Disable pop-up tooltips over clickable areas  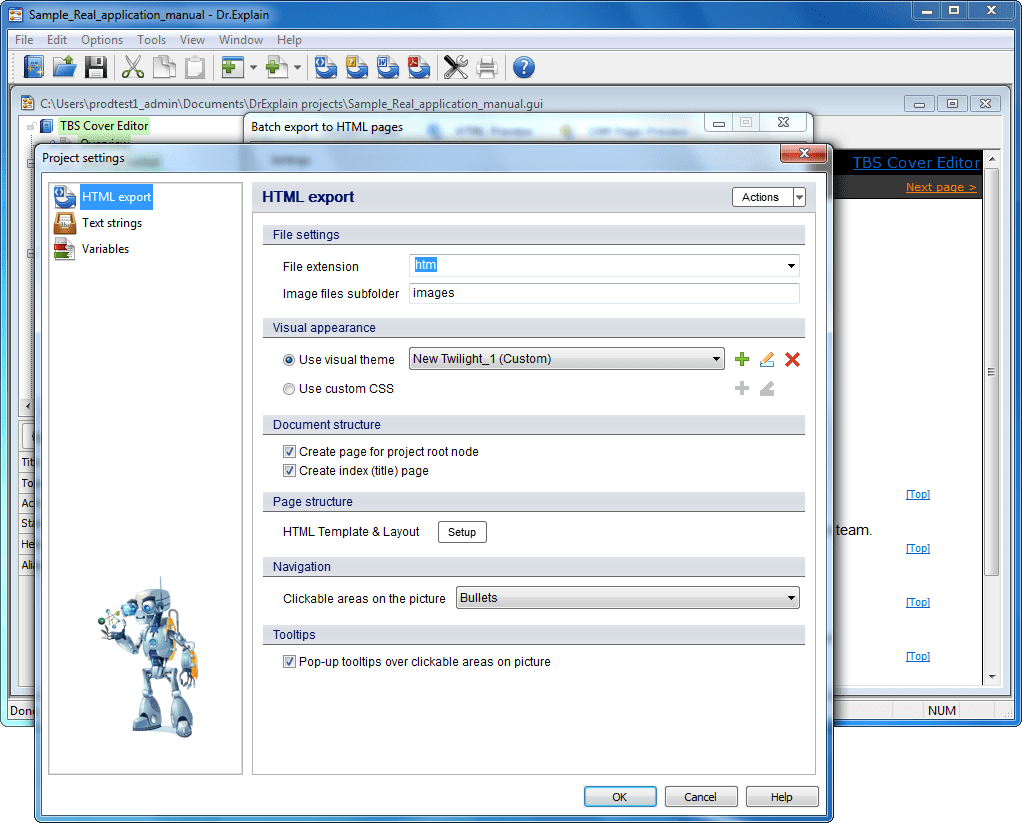pos(289,662)
